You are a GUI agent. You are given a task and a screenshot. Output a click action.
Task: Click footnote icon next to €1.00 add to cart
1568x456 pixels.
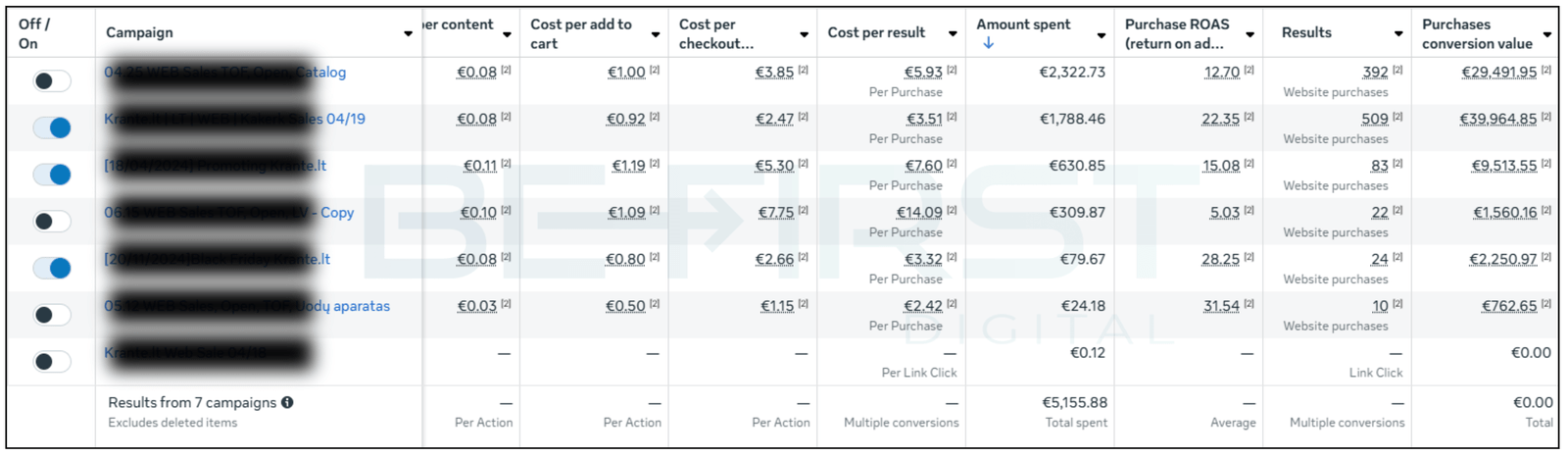[x=655, y=70]
